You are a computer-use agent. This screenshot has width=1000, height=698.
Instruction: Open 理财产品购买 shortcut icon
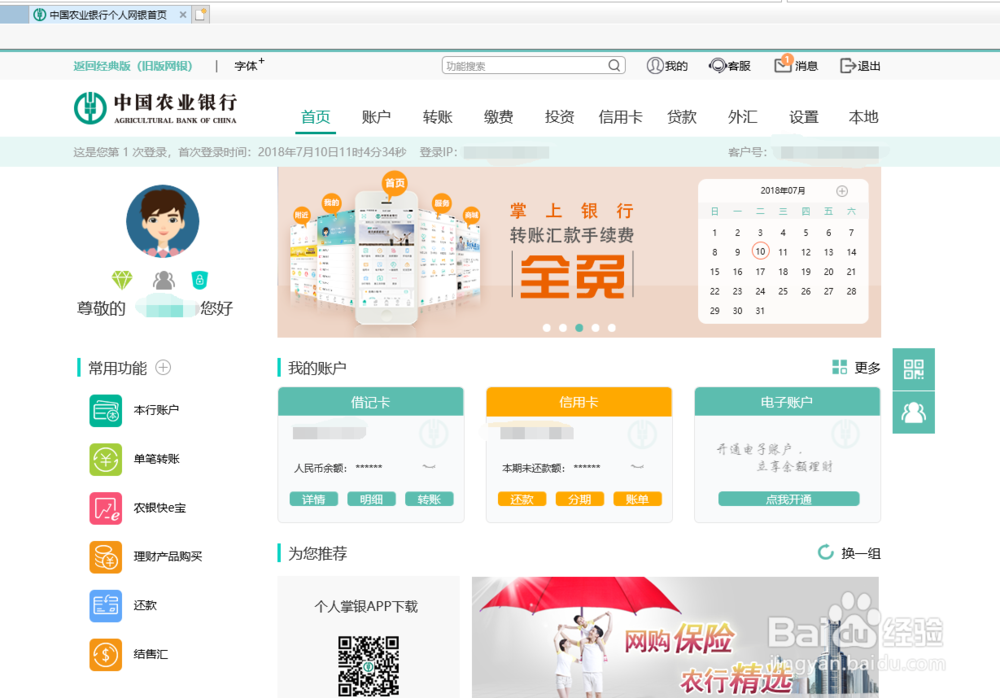105,557
